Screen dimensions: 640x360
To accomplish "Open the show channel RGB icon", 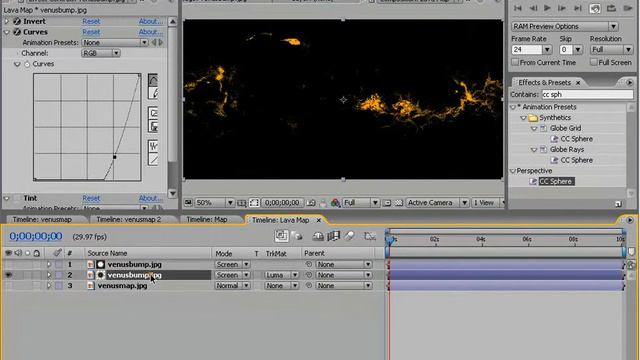I will point(335,202).
